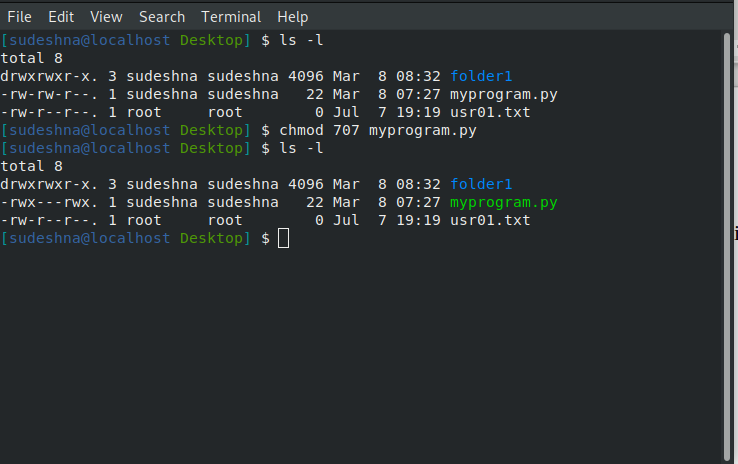Viewport: 738px width, 464px height.
Task: Click usr01.txt in the first listing
Action: pos(490,112)
